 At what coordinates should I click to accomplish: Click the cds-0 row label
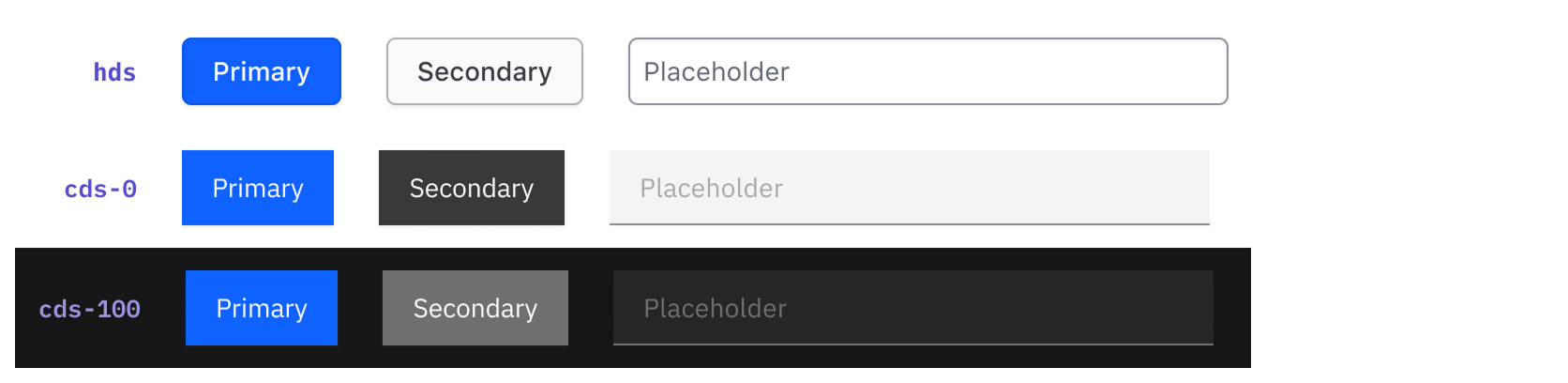(x=100, y=189)
